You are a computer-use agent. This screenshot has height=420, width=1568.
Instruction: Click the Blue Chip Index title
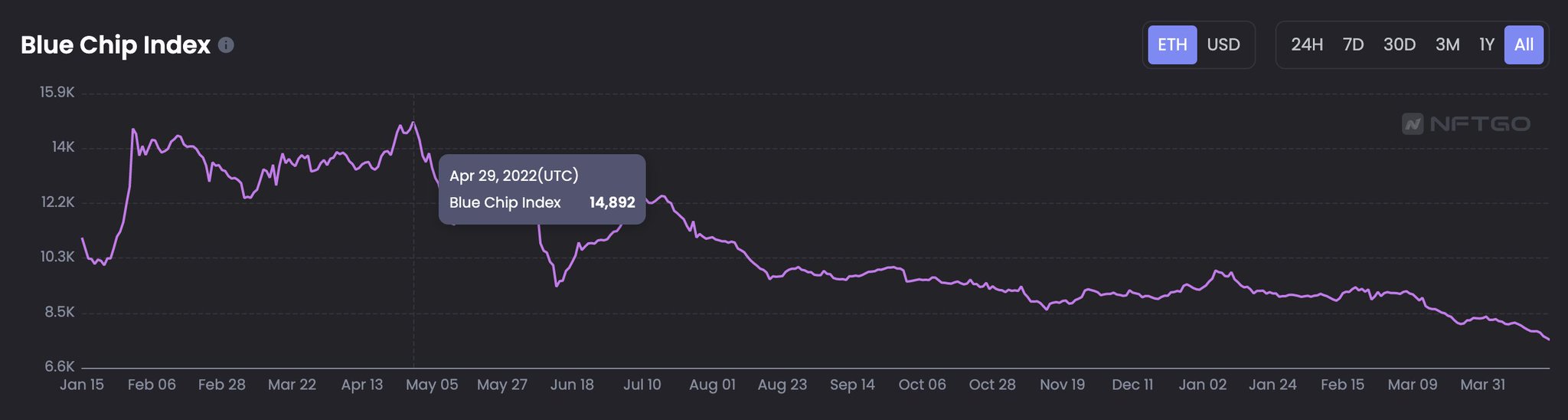[x=115, y=45]
